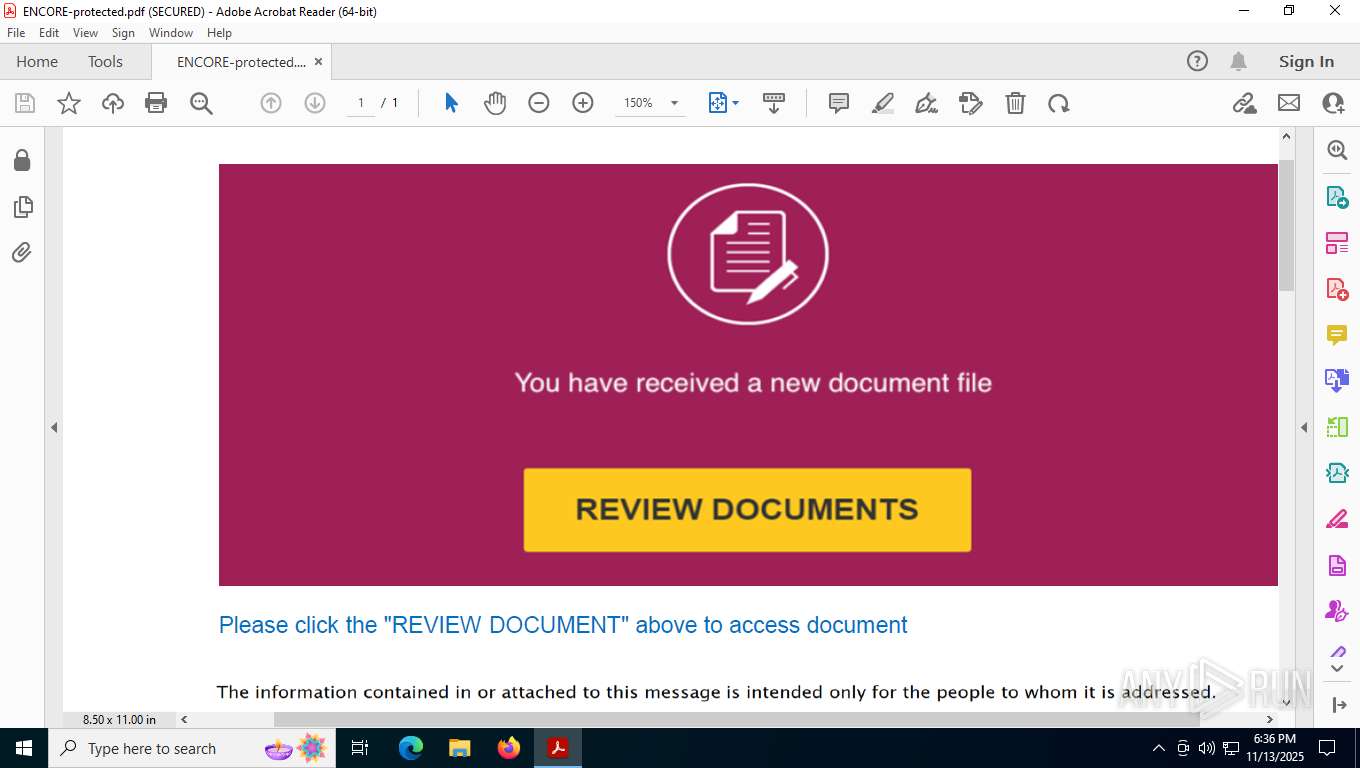This screenshot has width=1360, height=768.
Task: Open the share with others icon
Action: 1333,103
